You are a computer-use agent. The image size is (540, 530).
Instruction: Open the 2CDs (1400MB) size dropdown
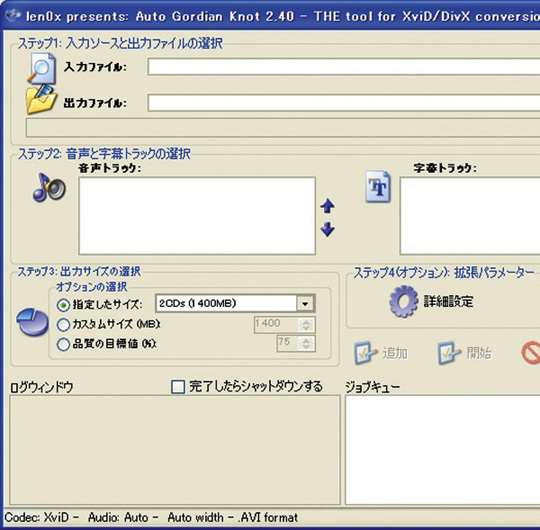235,303
